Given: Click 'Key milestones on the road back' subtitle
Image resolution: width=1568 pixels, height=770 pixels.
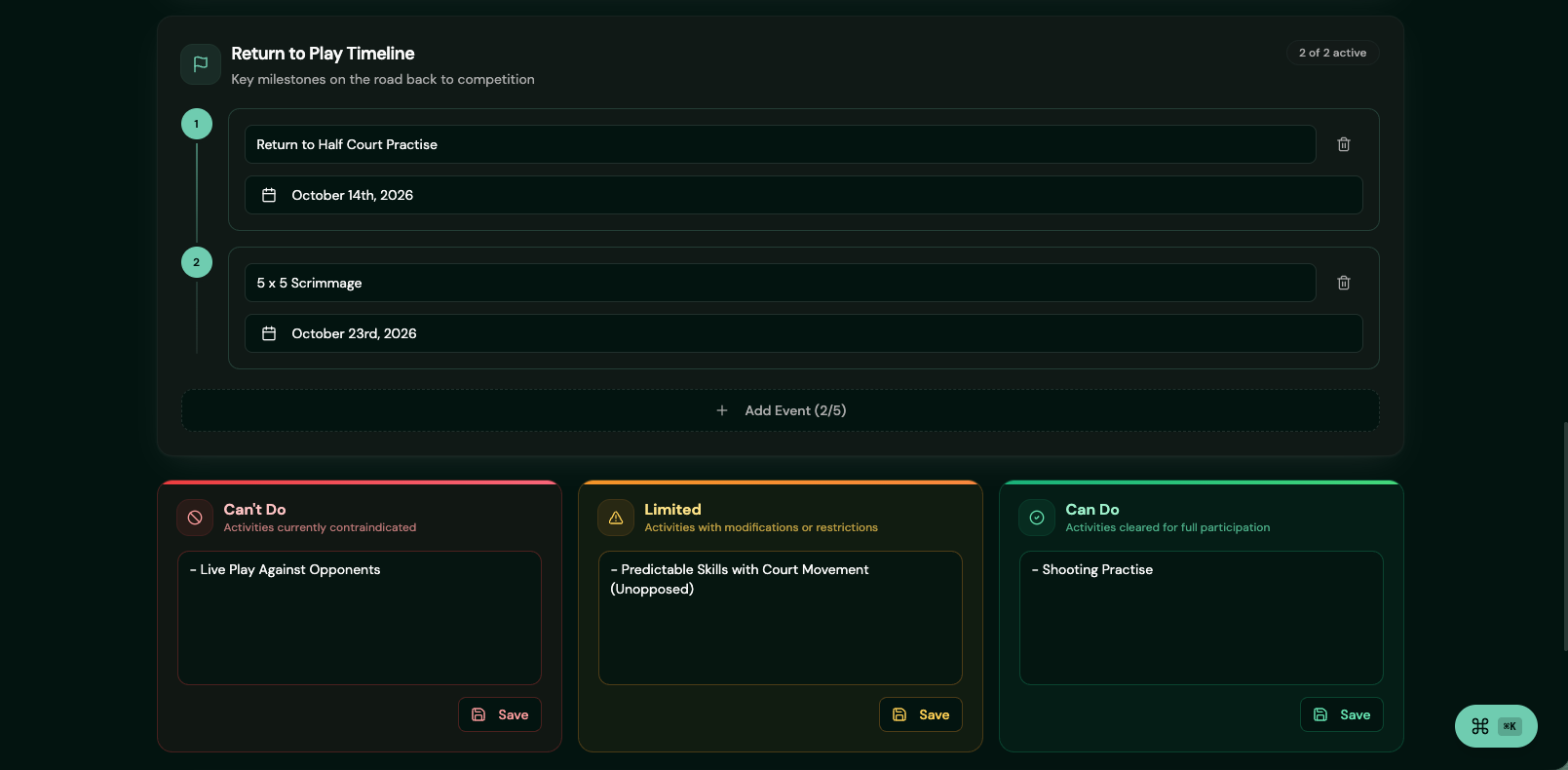Looking at the screenshot, I should point(383,79).
